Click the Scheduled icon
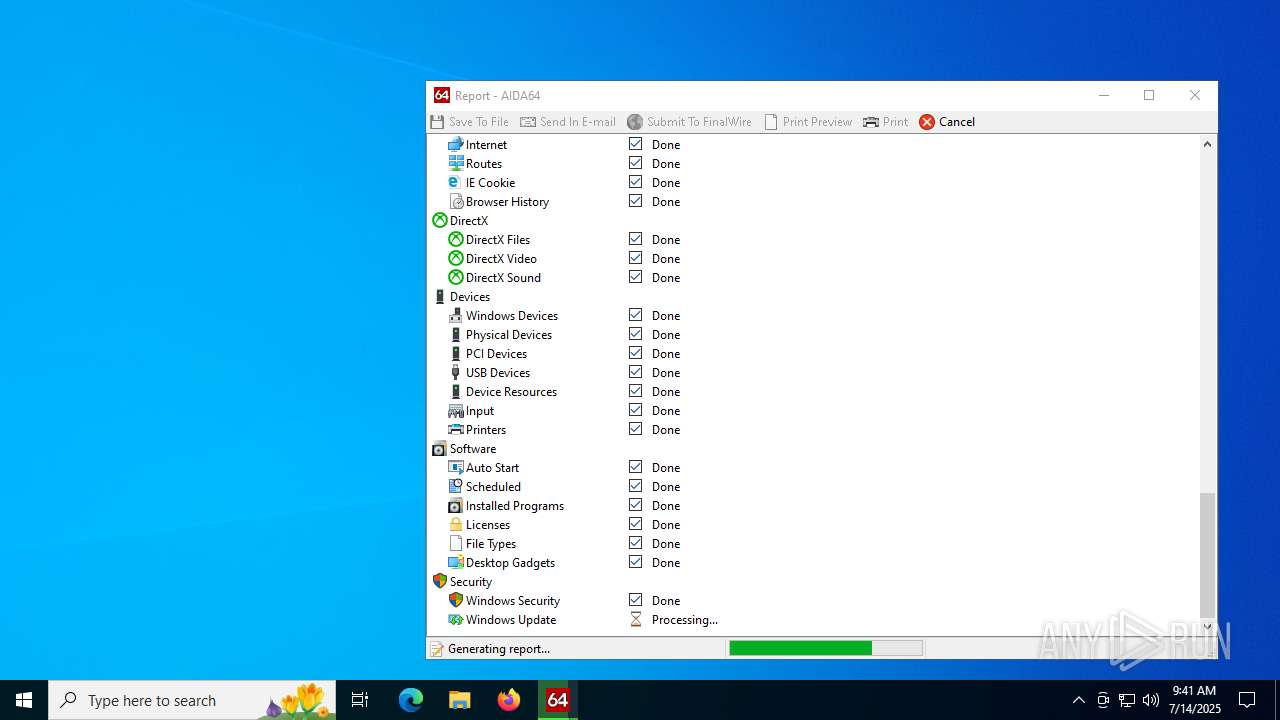Viewport: 1280px width, 720px height. pos(456,486)
